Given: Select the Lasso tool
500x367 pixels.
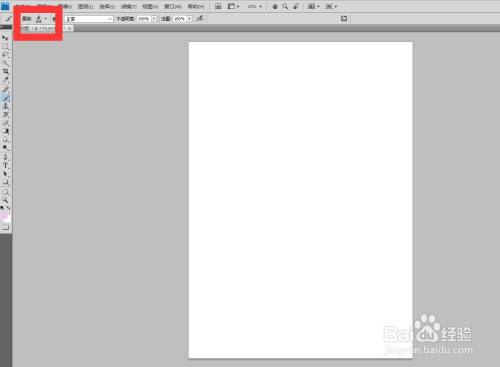Looking at the screenshot, I should (5, 55).
